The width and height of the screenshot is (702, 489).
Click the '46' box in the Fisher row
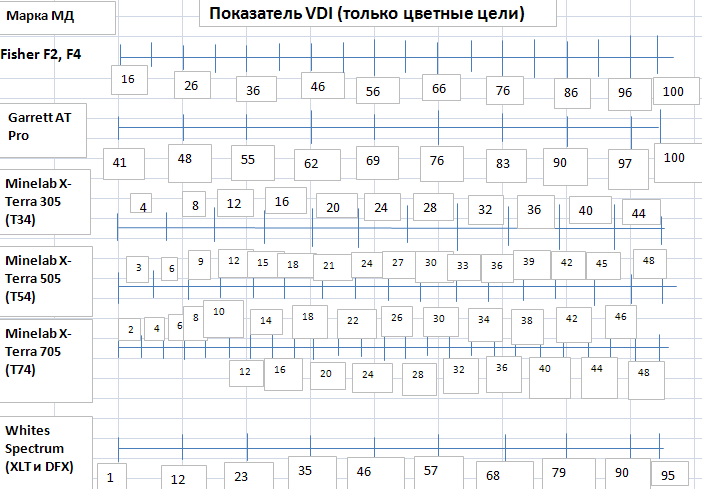click(x=323, y=86)
